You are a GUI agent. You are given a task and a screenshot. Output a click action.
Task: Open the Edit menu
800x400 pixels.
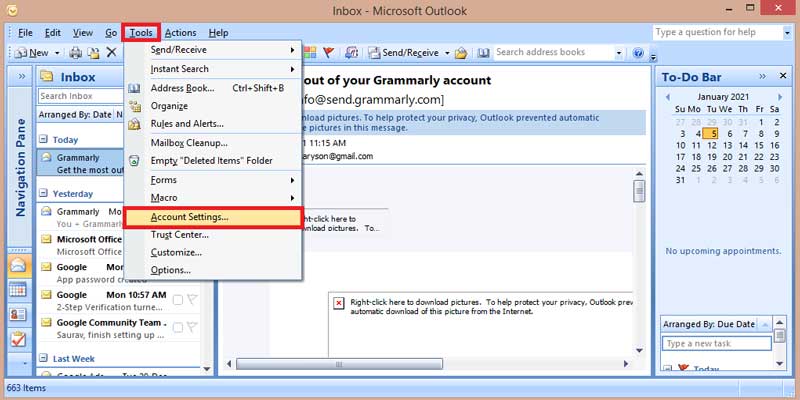click(x=53, y=33)
